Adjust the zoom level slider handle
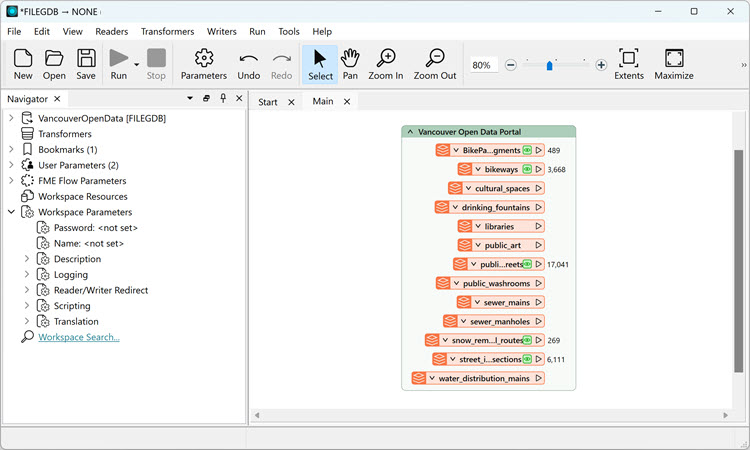 (549, 66)
